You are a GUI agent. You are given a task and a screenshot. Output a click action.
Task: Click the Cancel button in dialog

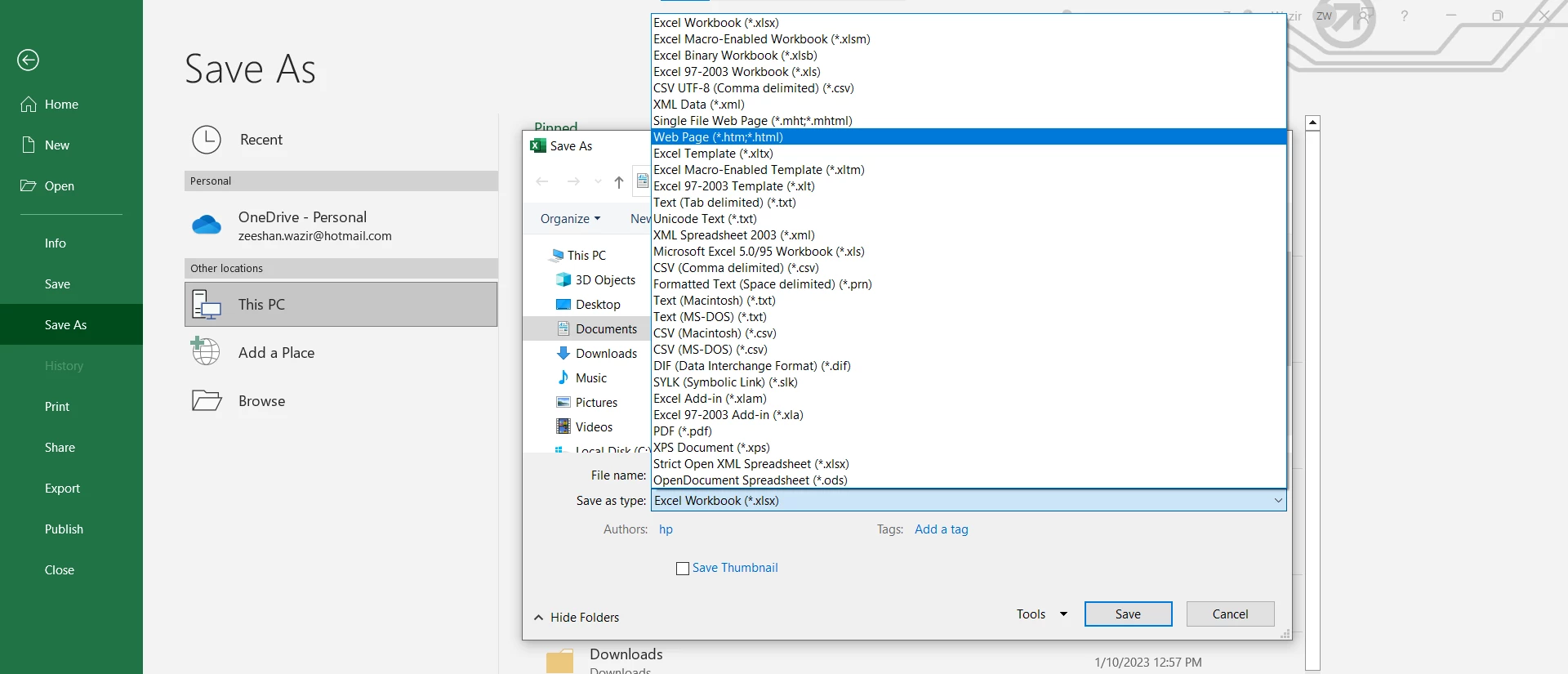pyautogui.click(x=1230, y=614)
